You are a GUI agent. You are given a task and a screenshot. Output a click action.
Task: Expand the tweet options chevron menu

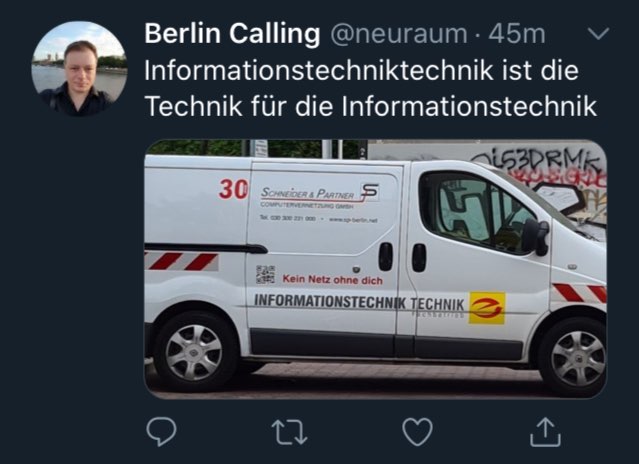coord(599,33)
